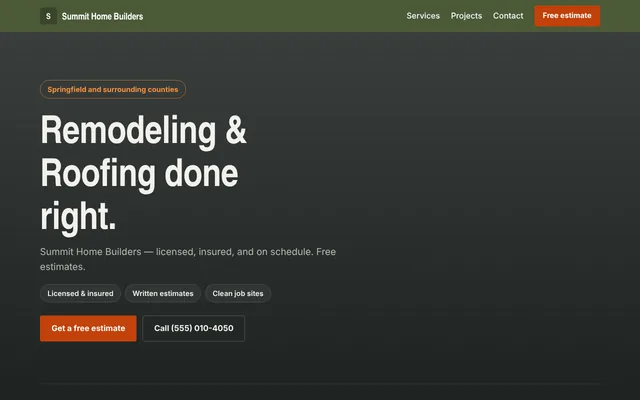Open the Summit Home Builders brand name link
Image resolution: width=640 pixels, height=400 pixels.
pos(102,16)
